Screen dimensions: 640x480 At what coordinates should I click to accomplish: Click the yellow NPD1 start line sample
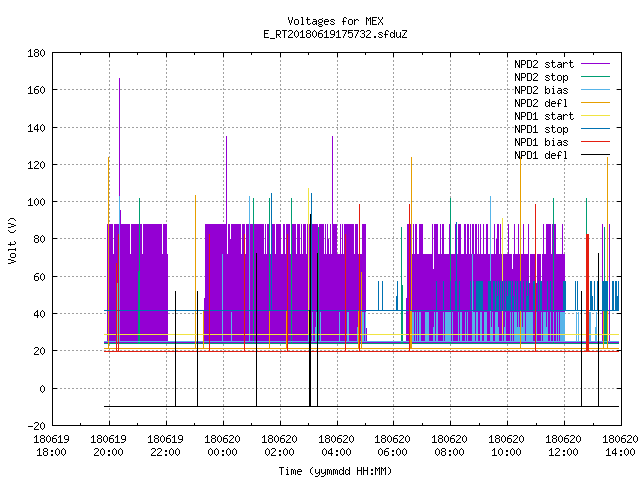(x=595, y=116)
